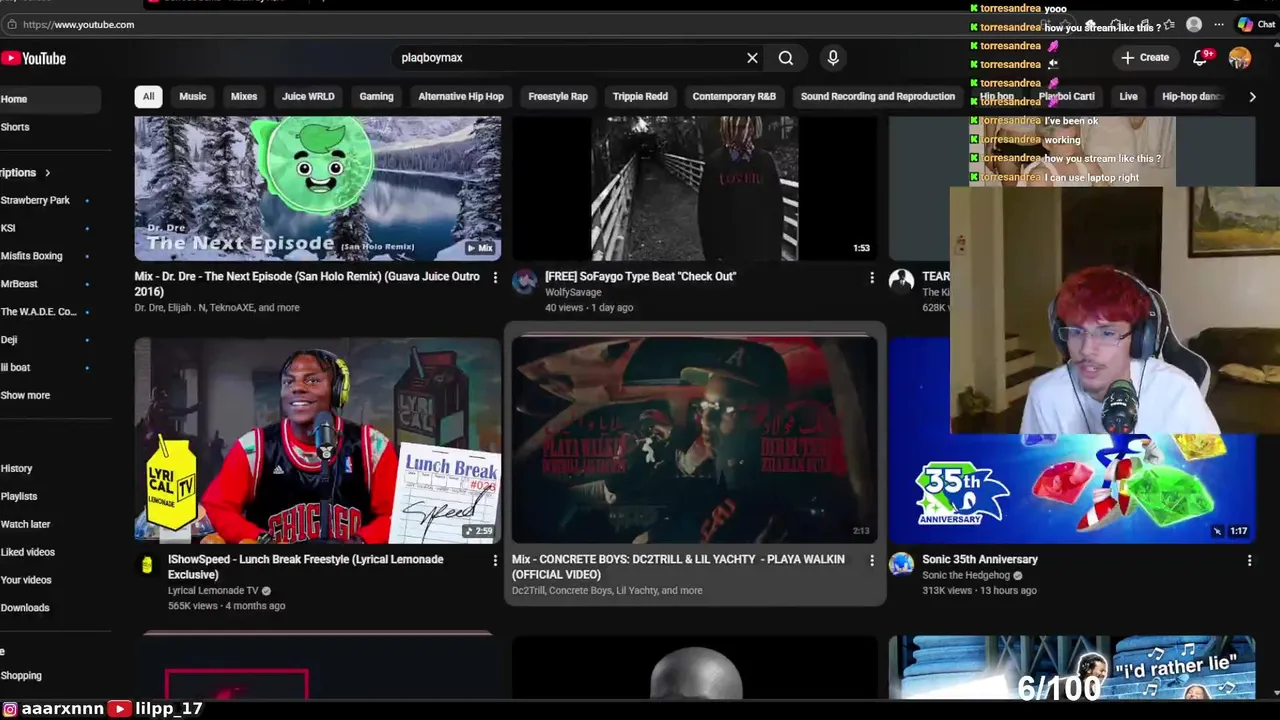This screenshot has width=1280, height=720.
Task: Open WolfySavage channel avatar
Action: (524, 282)
